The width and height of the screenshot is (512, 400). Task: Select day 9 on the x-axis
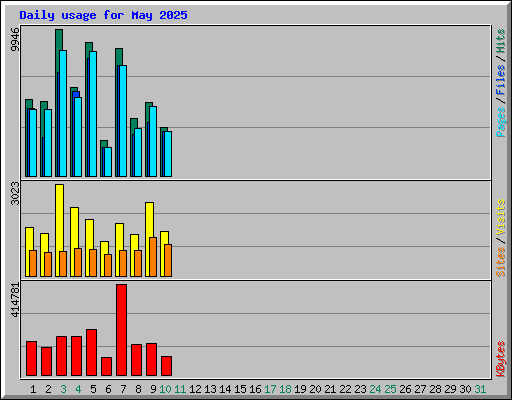[x=153, y=389]
